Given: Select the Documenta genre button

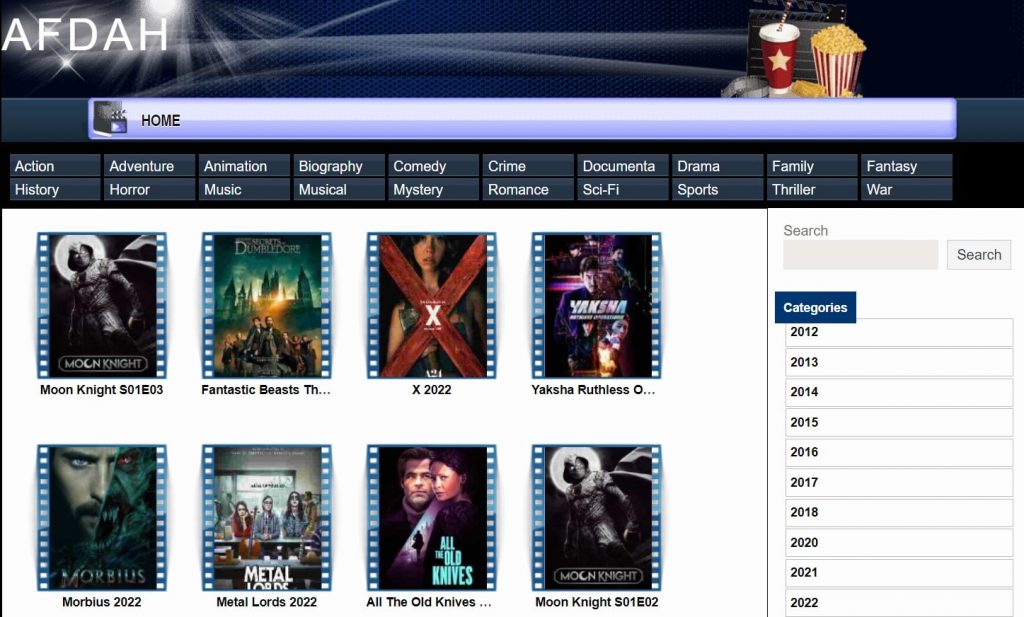Looking at the screenshot, I should [623, 166].
